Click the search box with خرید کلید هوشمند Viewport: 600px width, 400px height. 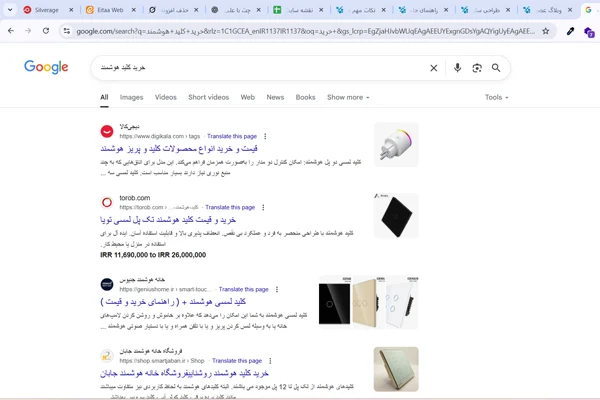click(260, 68)
